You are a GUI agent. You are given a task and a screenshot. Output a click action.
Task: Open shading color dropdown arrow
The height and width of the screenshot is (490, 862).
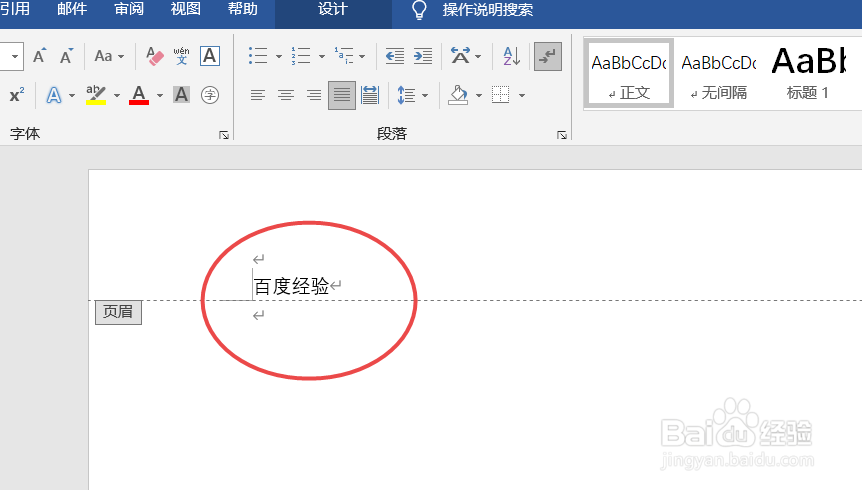(x=478, y=96)
